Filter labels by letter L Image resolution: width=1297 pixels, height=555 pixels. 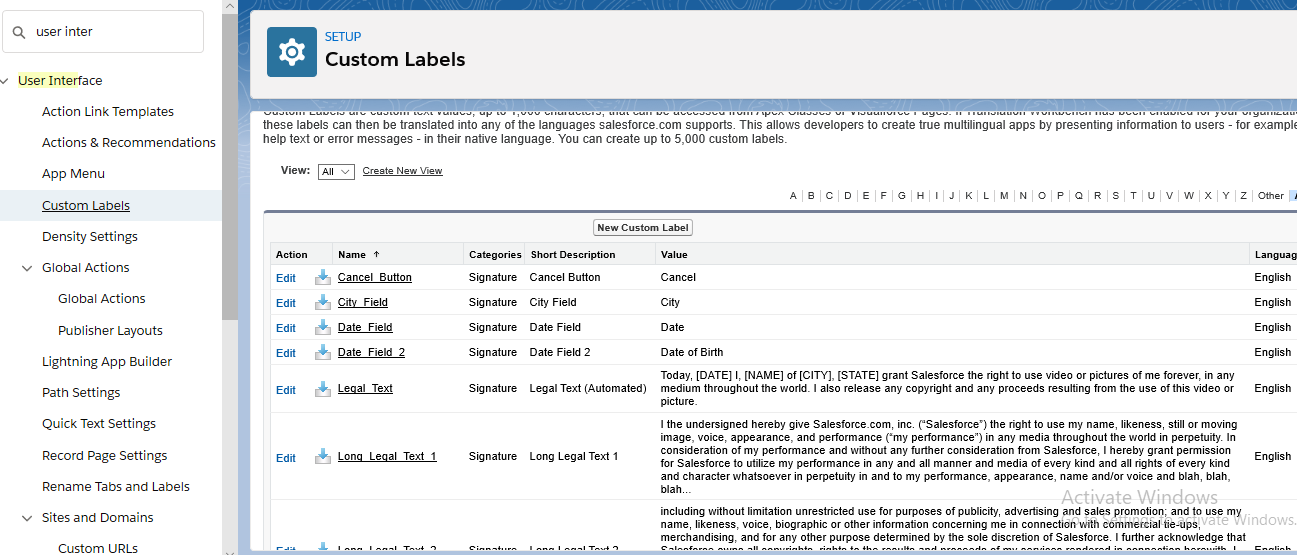[986, 196]
